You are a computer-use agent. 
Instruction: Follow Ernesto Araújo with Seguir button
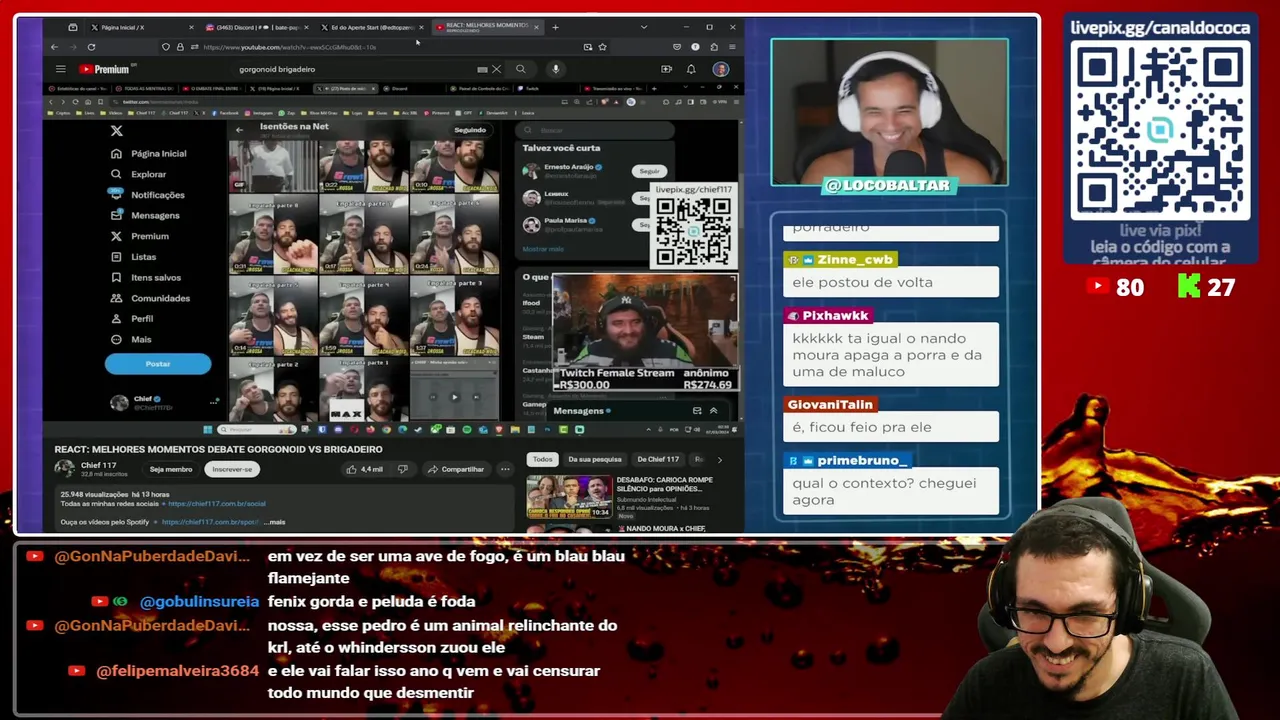point(649,171)
